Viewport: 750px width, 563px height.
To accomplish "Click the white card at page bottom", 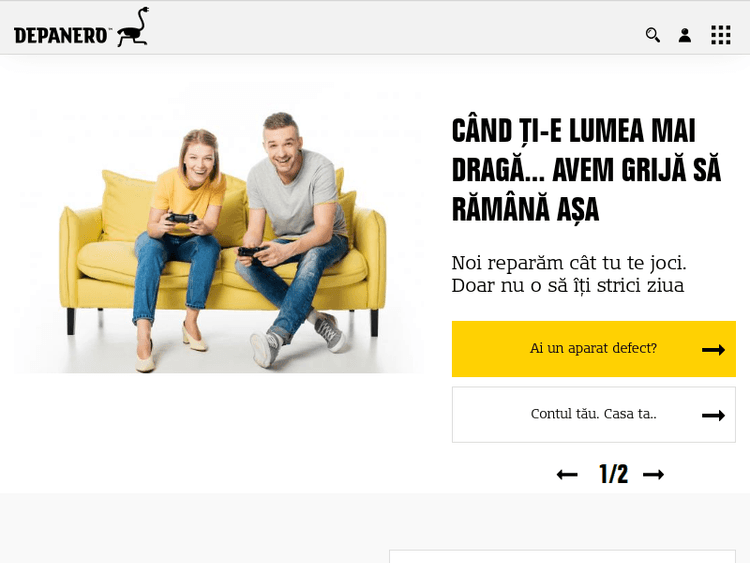I will pos(562,556).
